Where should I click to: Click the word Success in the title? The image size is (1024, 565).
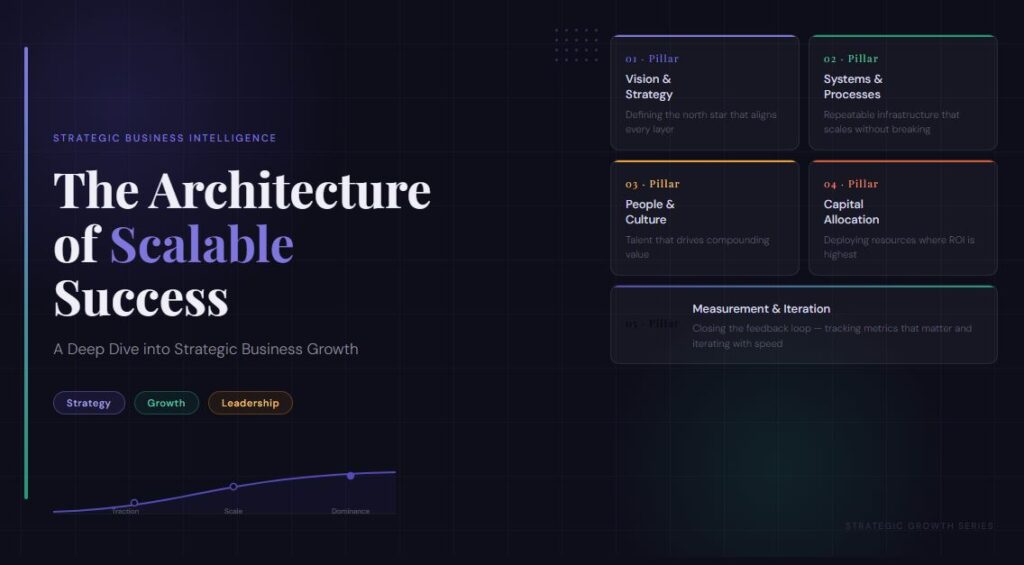tap(141, 298)
